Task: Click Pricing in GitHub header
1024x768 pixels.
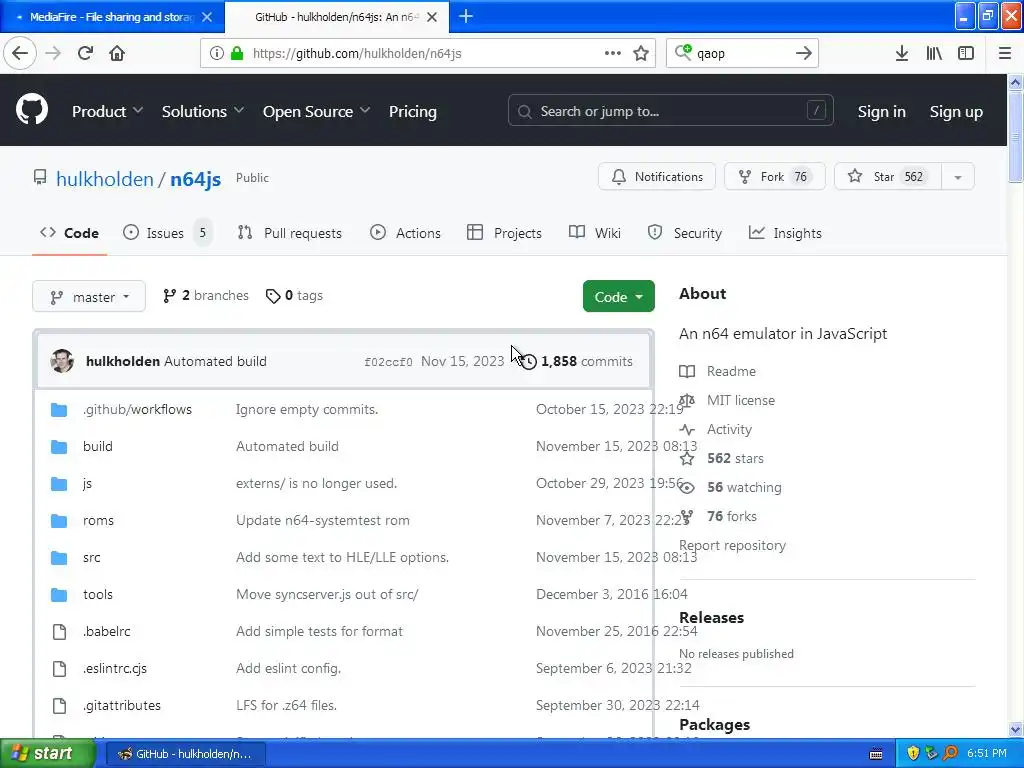Action: click(413, 112)
